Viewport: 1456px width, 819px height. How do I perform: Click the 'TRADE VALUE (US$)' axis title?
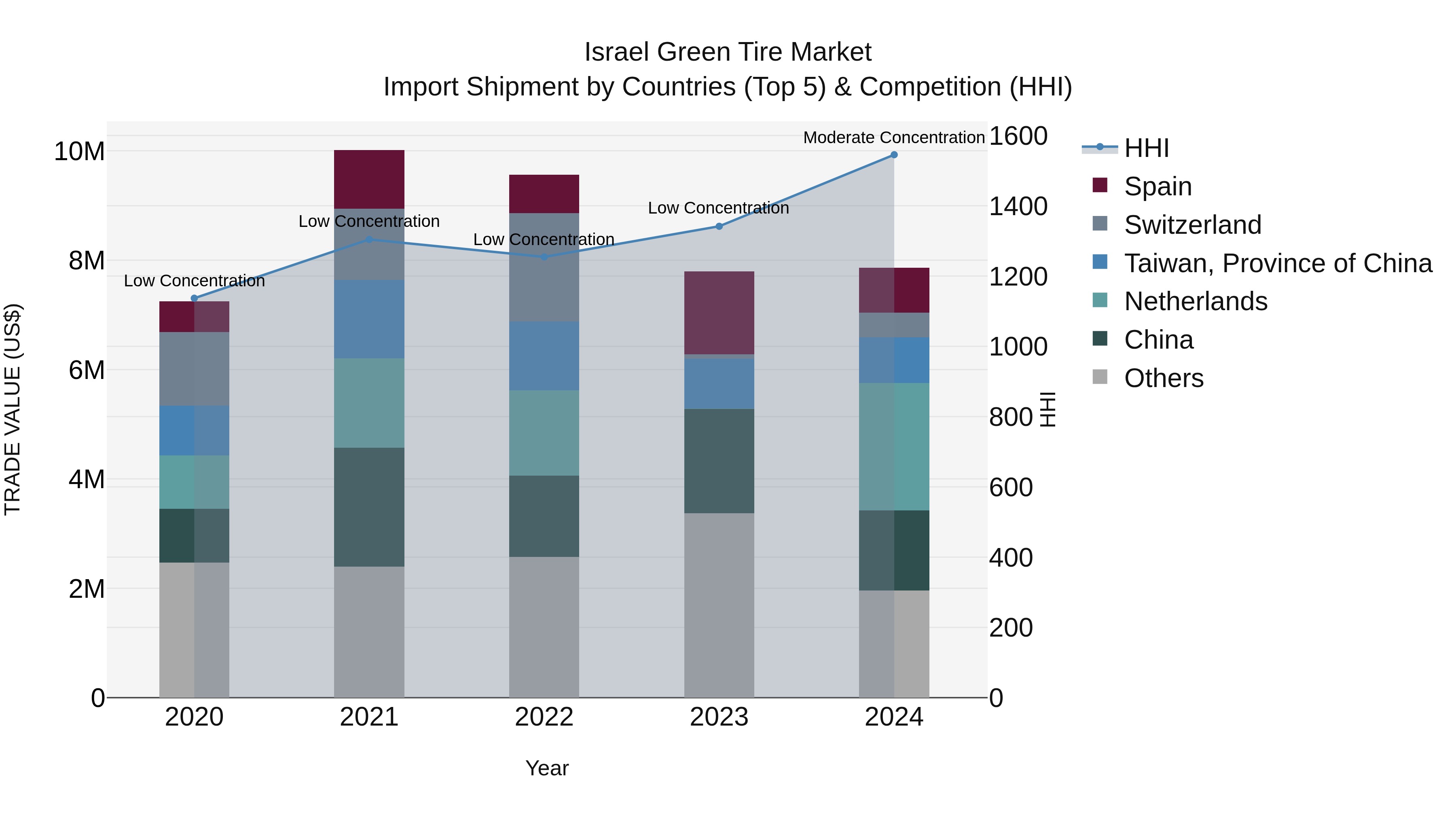tap(13, 409)
